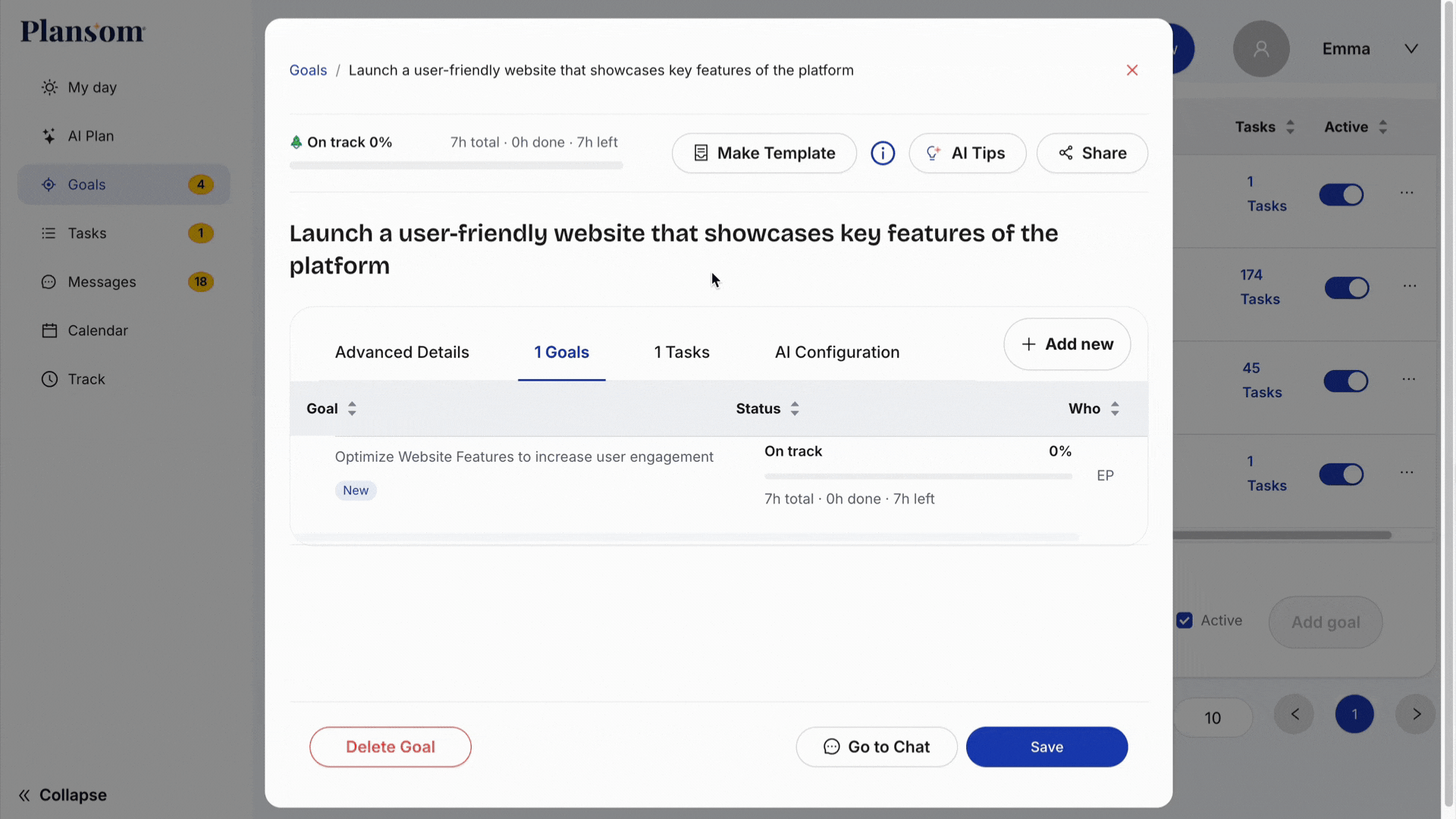Open the Optimize Website Features goal row
1456x819 pixels.
(x=524, y=457)
